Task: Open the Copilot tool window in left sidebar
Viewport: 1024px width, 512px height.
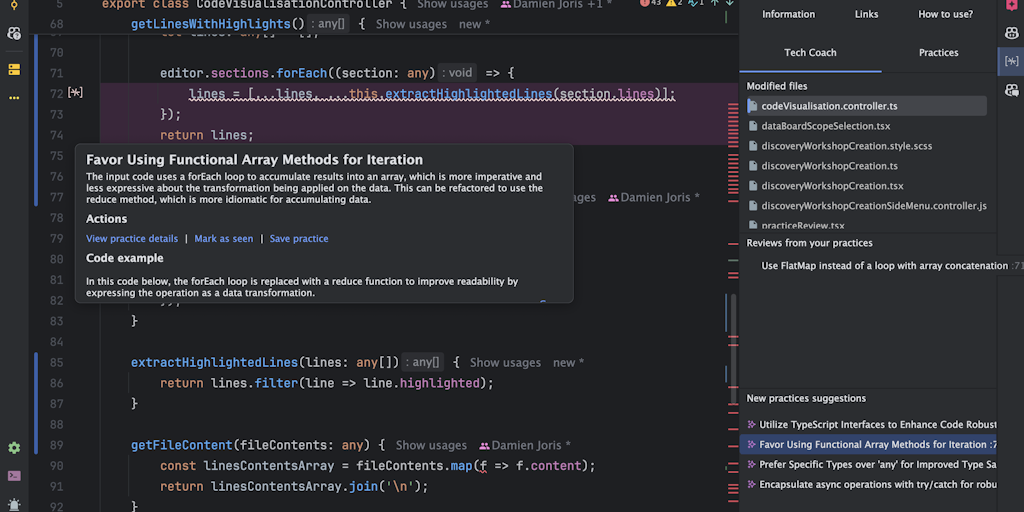Action: [x=14, y=33]
